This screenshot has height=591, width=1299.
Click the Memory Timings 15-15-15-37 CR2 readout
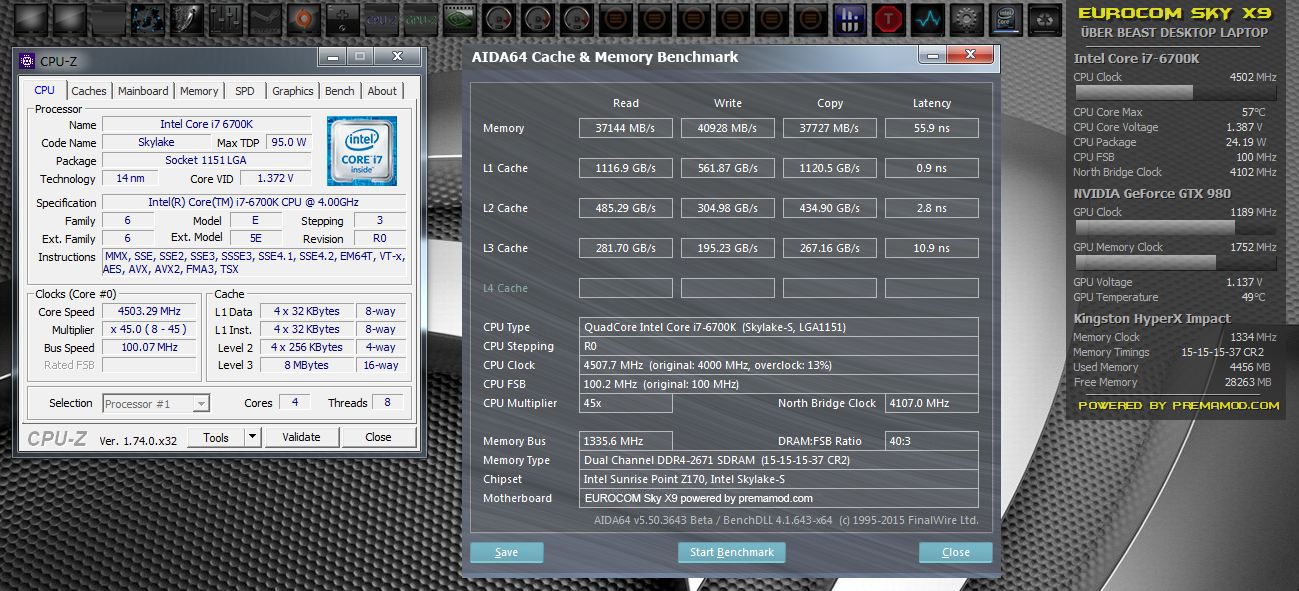1222,352
